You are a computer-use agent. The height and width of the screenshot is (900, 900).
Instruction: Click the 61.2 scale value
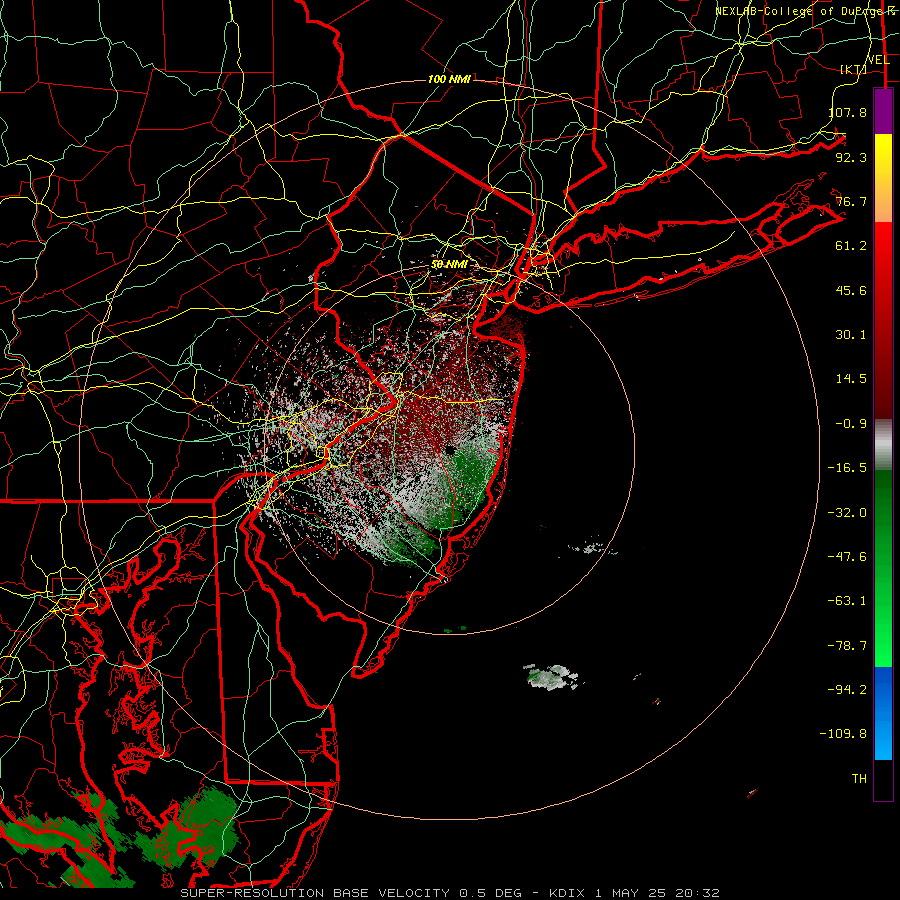point(851,245)
